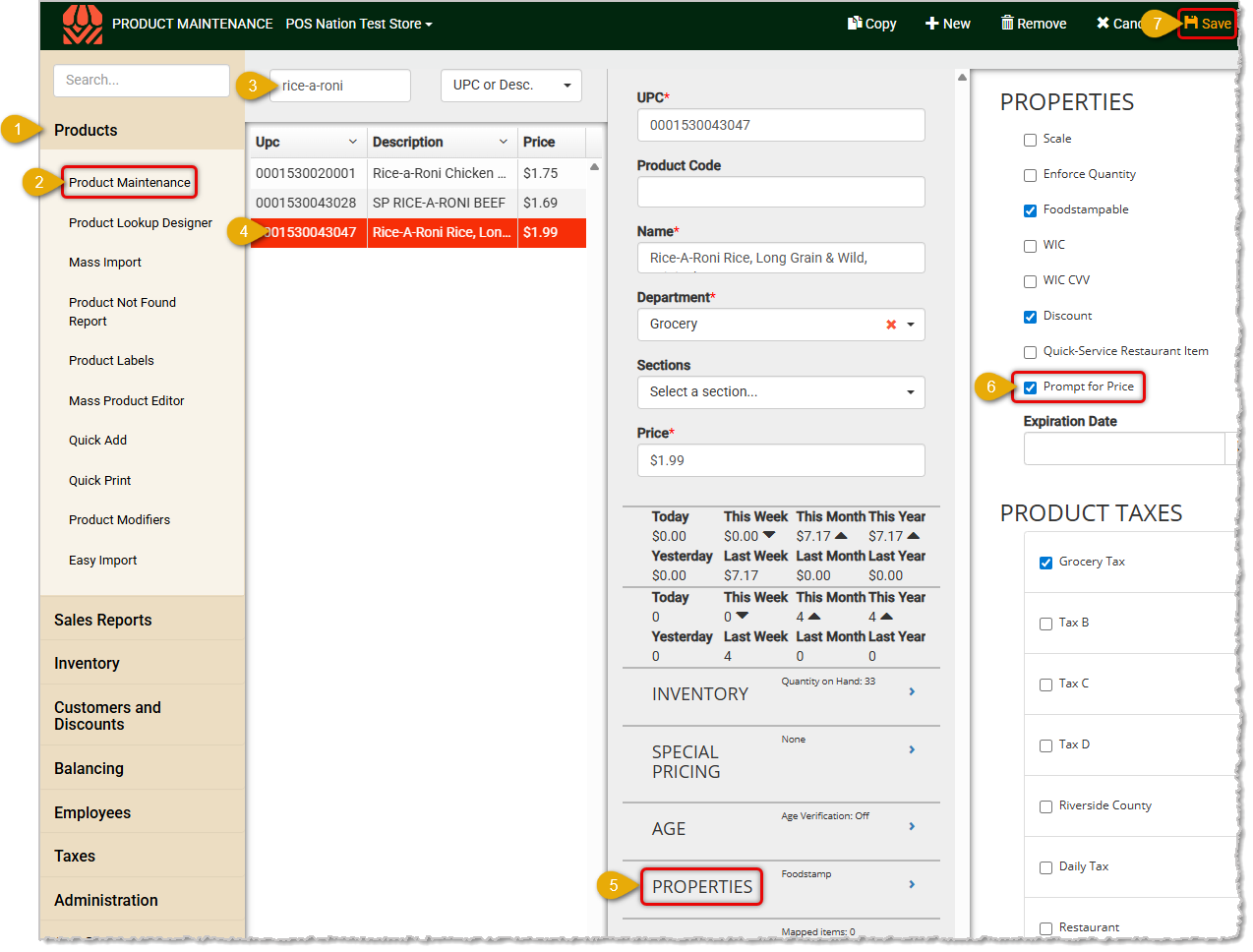Enable Riverside County tax checkbox

coord(1045,806)
